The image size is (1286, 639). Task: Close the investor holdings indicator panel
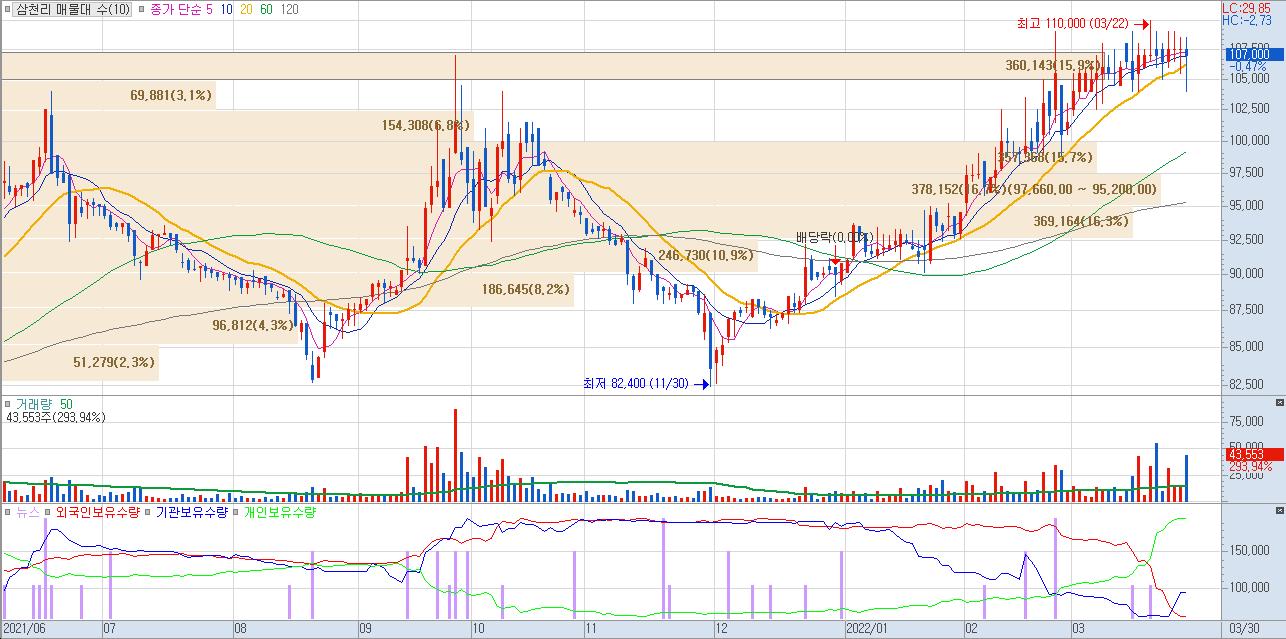(1279, 512)
